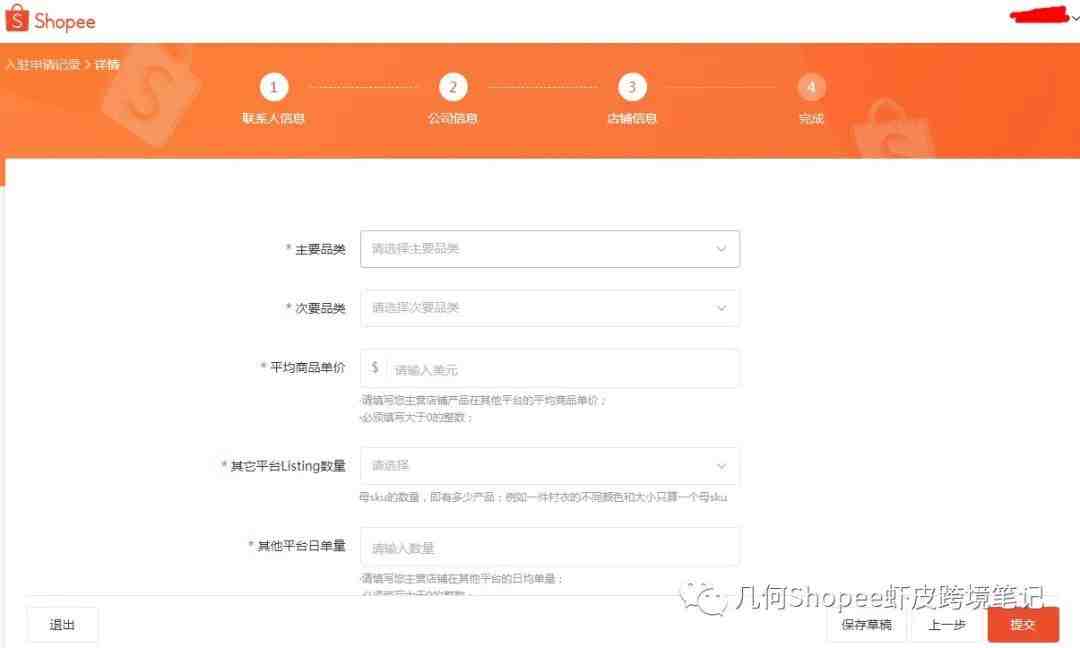Click the dollar sign prefix icon

(x=375, y=367)
